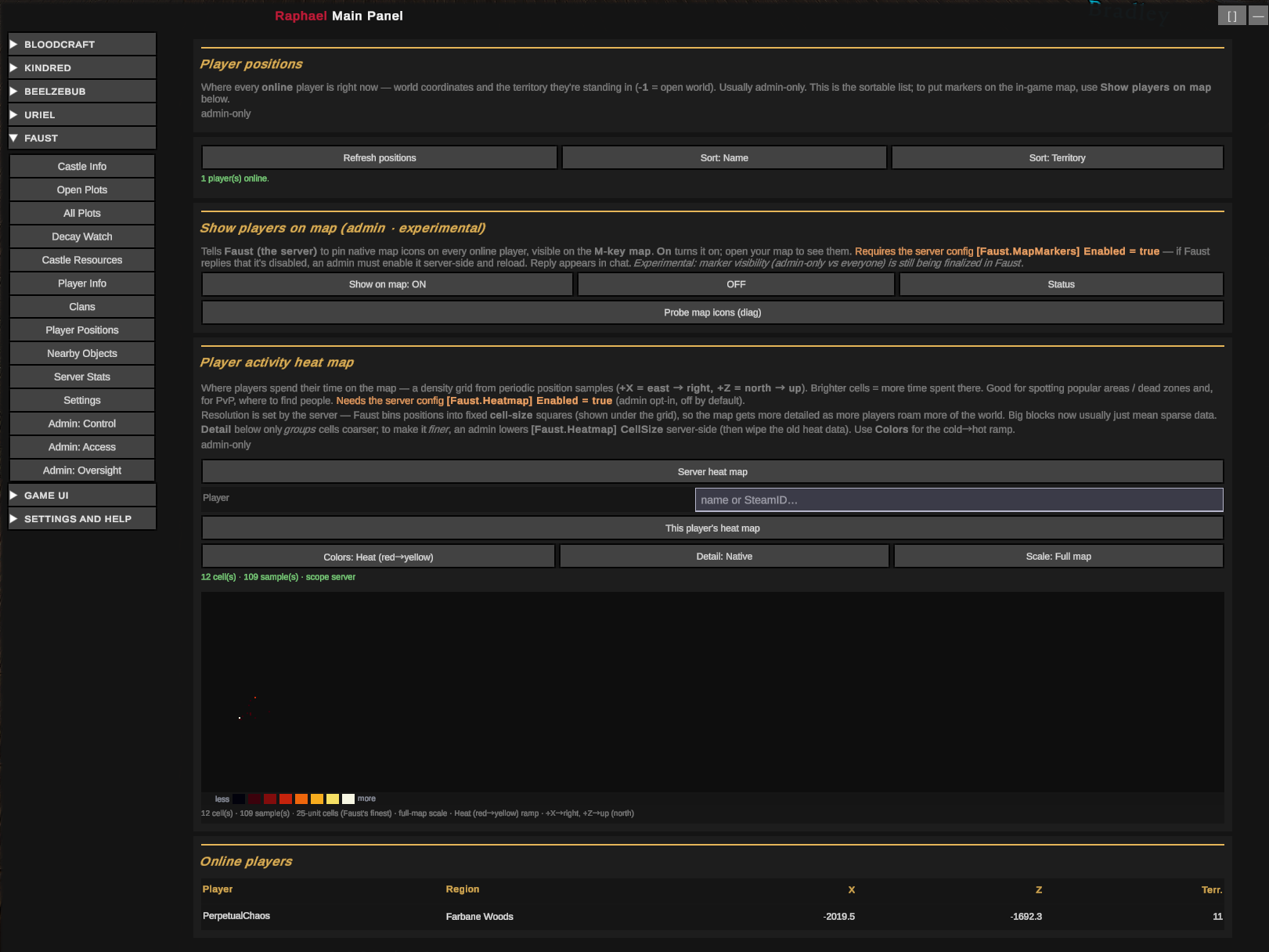Expand the GAME UI section

point(82,495)
